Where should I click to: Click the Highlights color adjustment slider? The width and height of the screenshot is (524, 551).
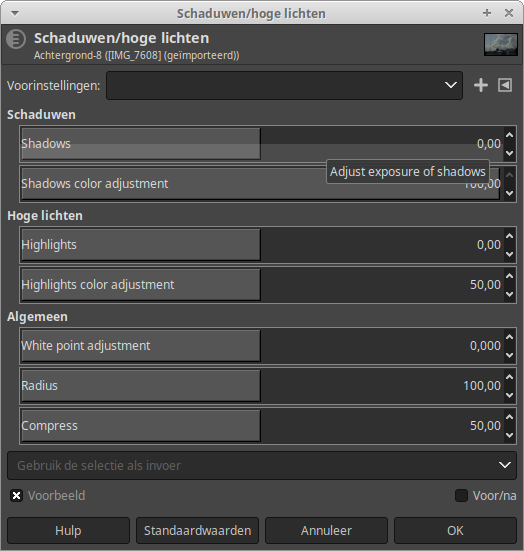[262, 285]
